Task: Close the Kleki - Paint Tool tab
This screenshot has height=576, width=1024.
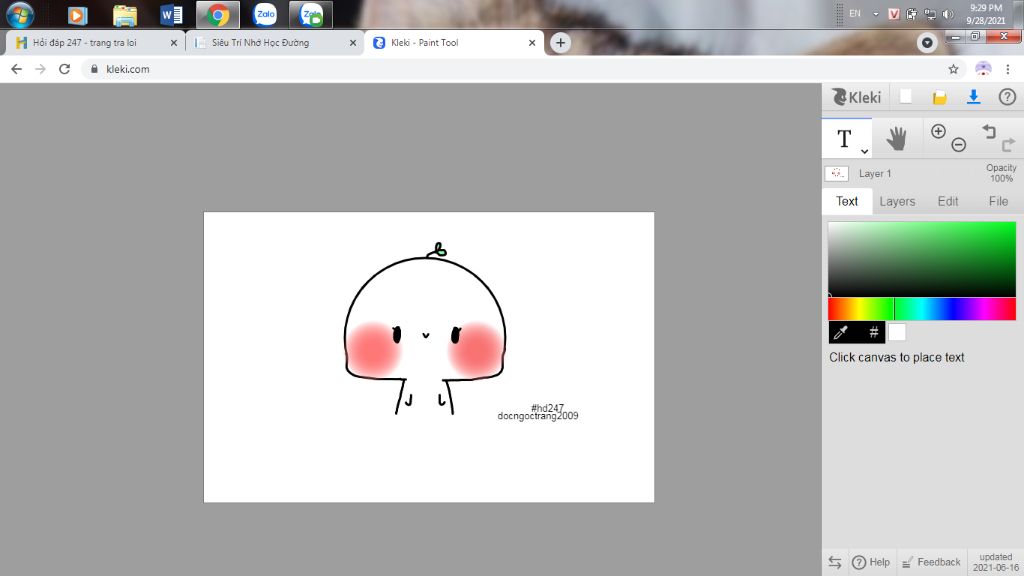Action: 532,42
